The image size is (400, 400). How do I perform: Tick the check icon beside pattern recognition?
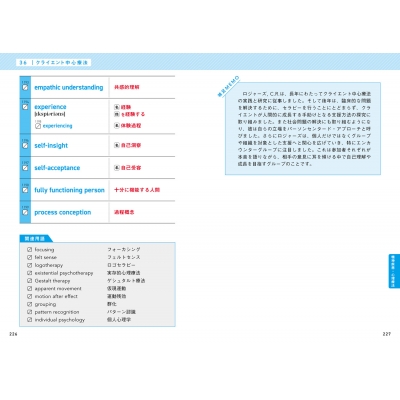coord(30,312)
